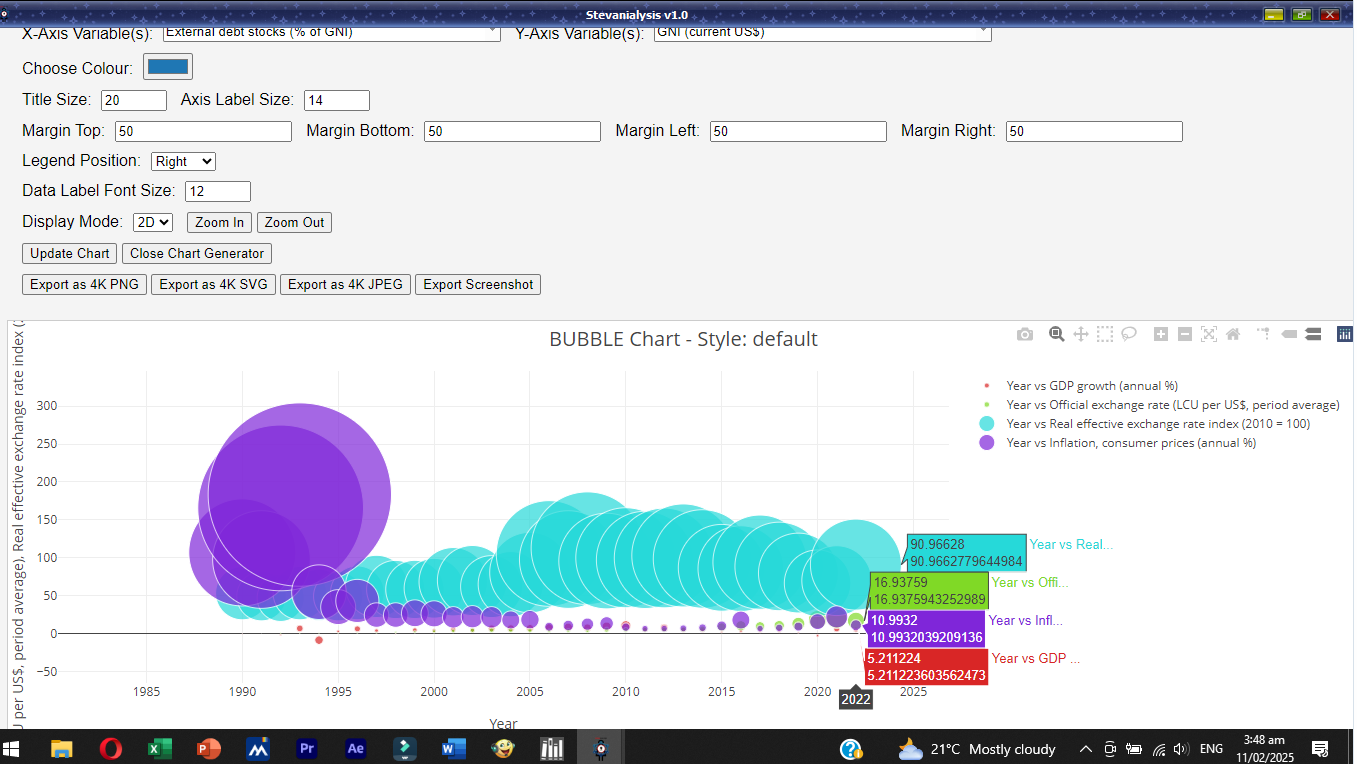Open the Legend Position dropdown
The width and height of the screenshot is (1357, 764).
pyautogui.click(x=183, y=161)
